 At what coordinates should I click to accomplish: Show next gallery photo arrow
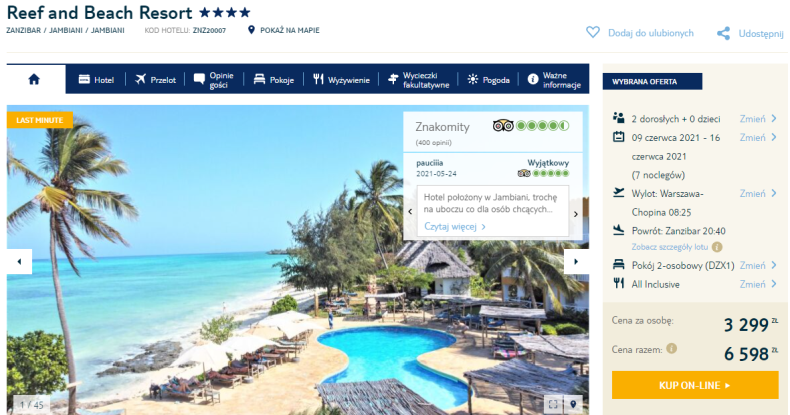576,261
